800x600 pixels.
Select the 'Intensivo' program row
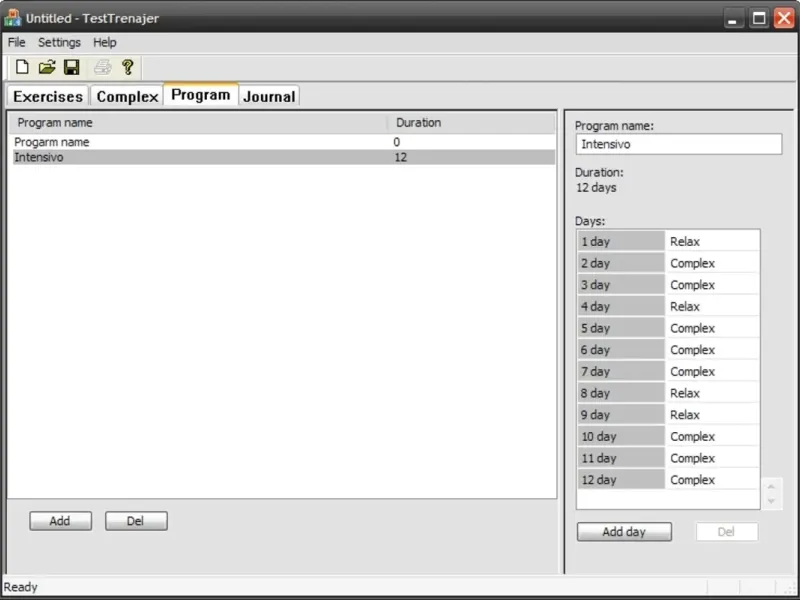click(x=284, y=157)
